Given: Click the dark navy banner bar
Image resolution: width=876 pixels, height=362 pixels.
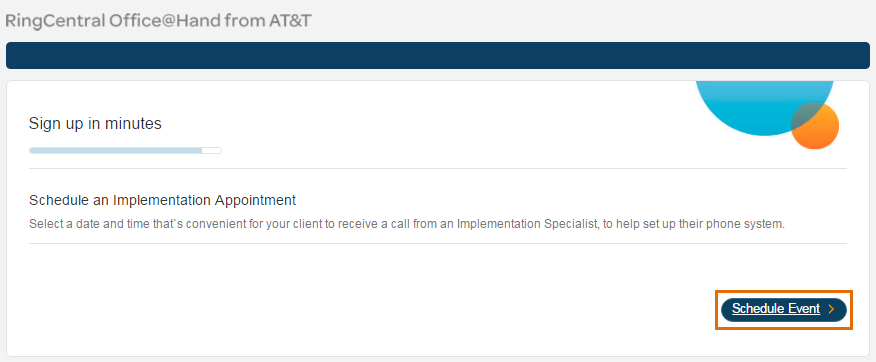Looking at the screenshot, I should click(437, 55).
